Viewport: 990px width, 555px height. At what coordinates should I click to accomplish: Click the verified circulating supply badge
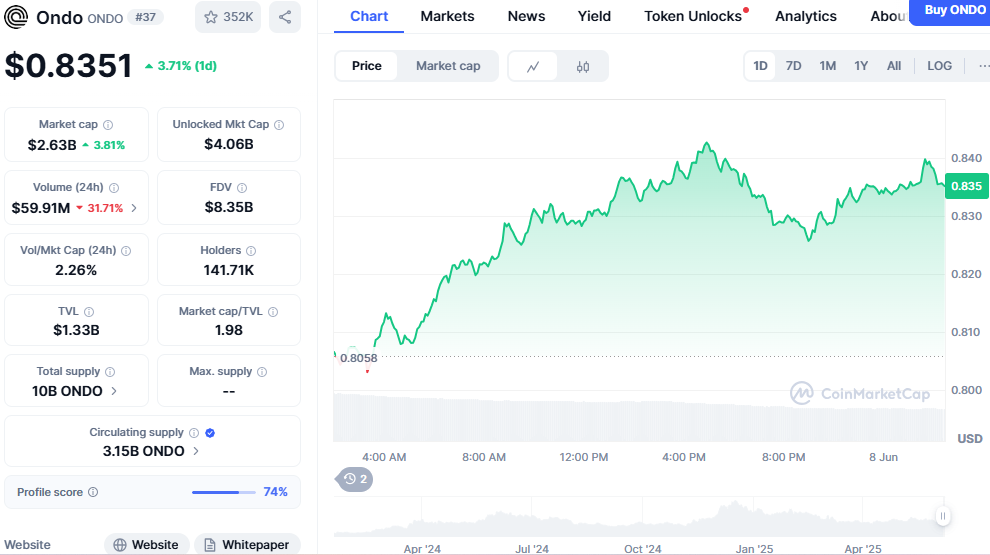point(210,433)
